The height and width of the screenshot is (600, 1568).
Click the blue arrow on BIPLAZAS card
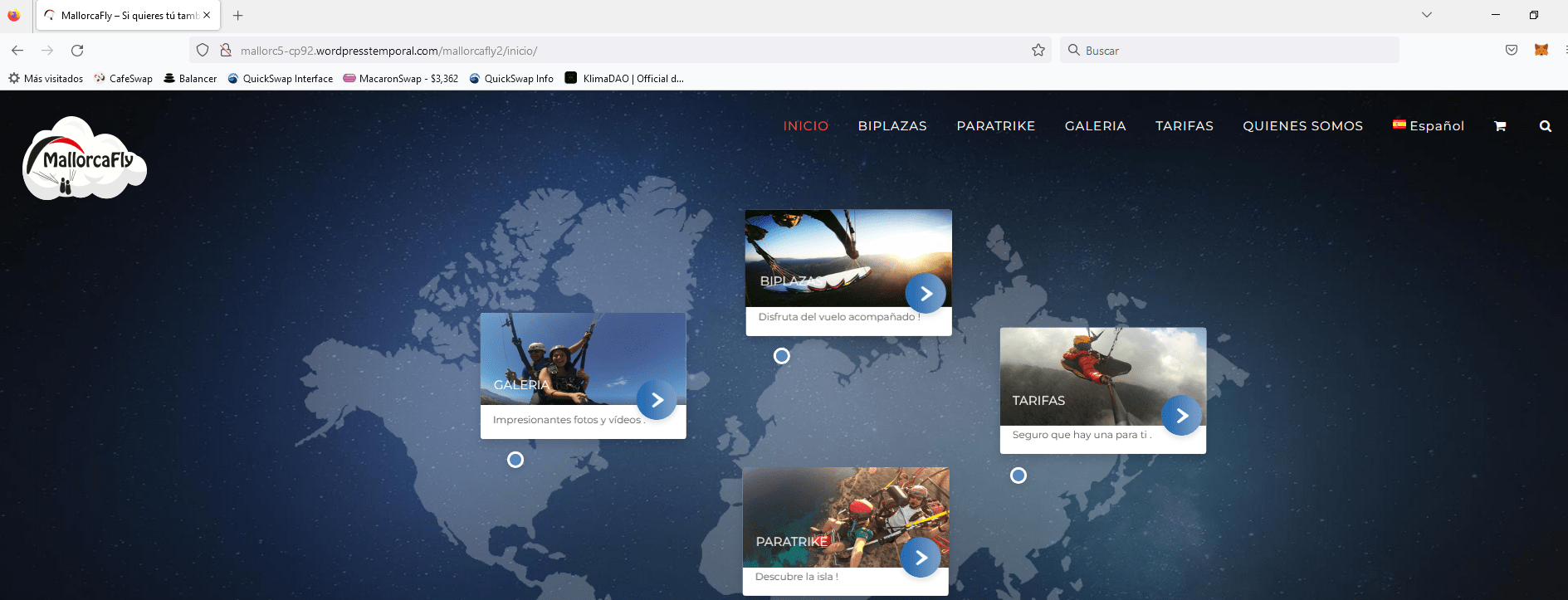coord(926,294)
